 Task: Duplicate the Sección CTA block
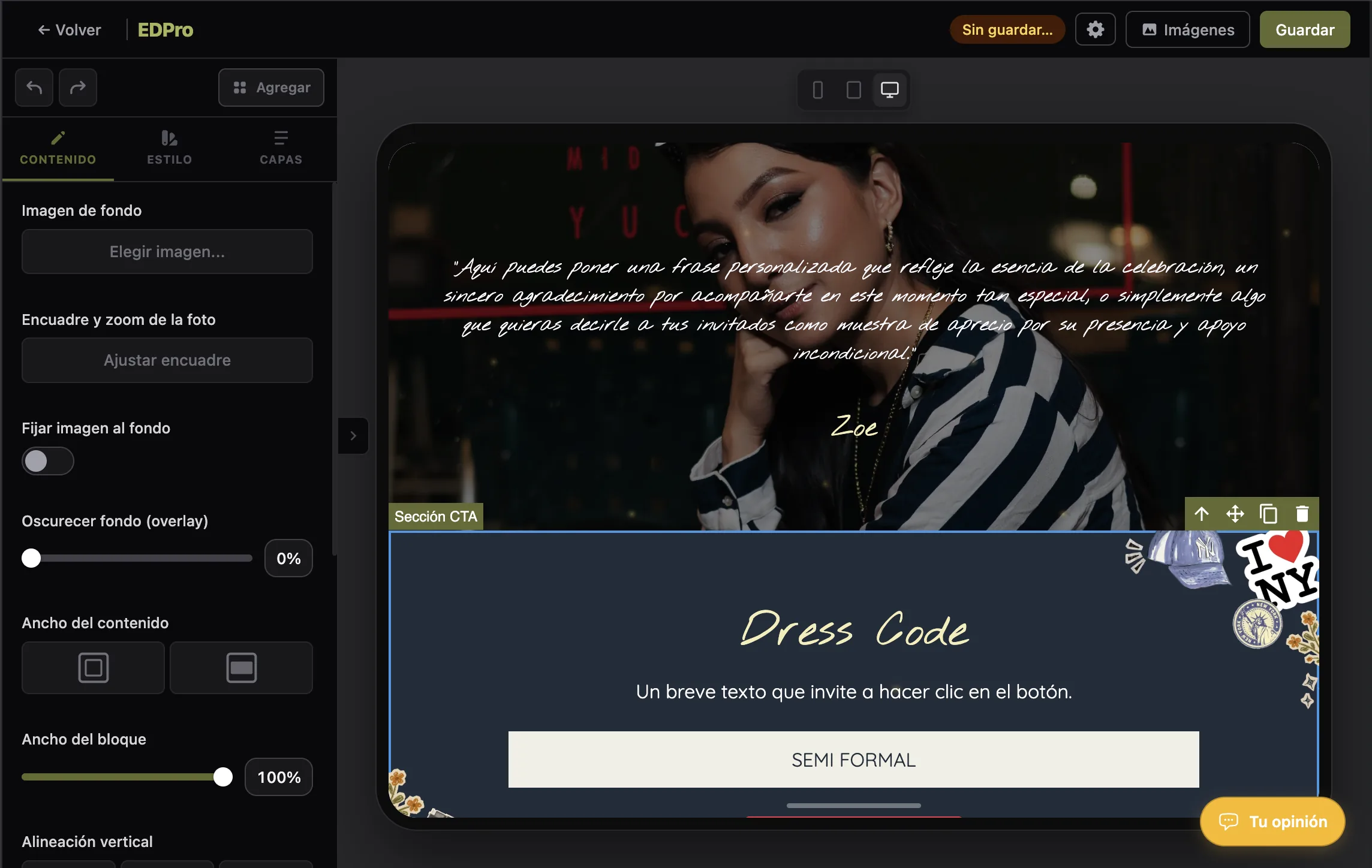[x=1269, y=514]
